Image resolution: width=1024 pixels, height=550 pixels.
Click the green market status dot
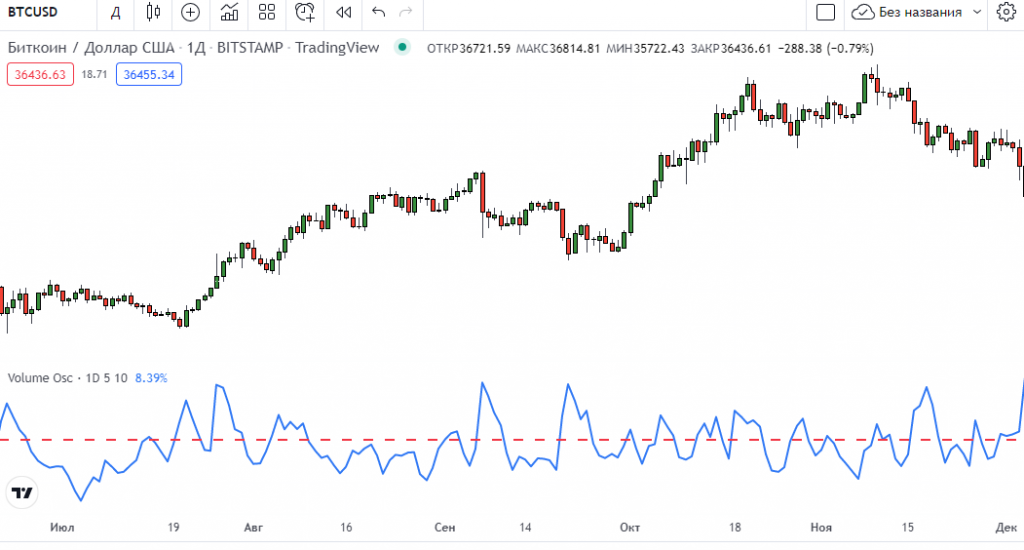tap(402, 47)
